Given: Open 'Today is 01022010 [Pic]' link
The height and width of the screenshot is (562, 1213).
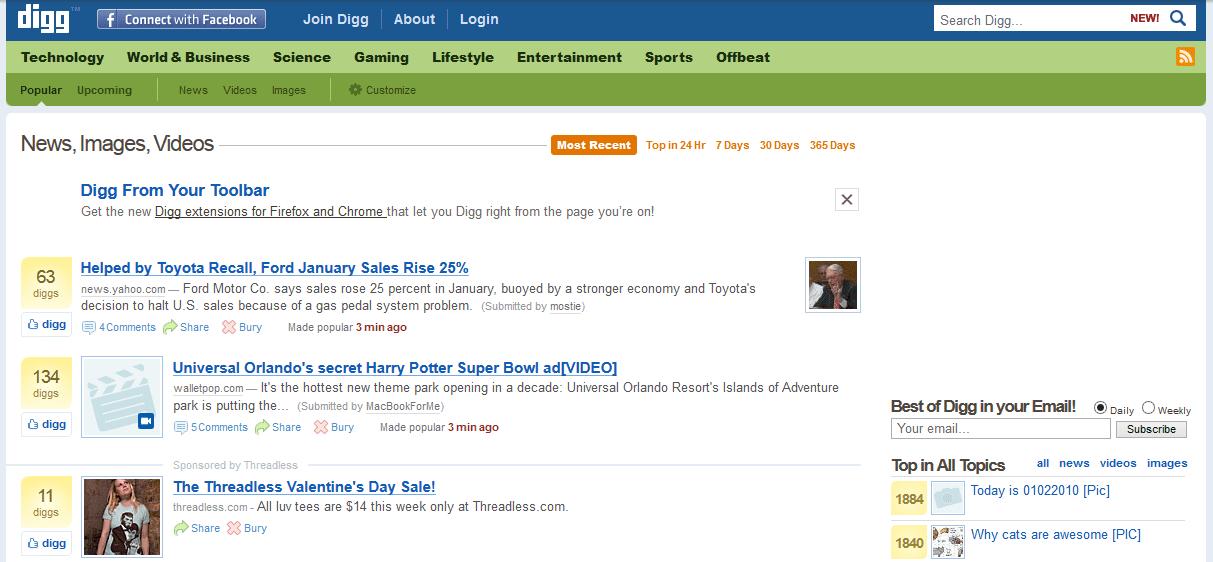Looking at the screenshot, I should tap(1040, 490).
